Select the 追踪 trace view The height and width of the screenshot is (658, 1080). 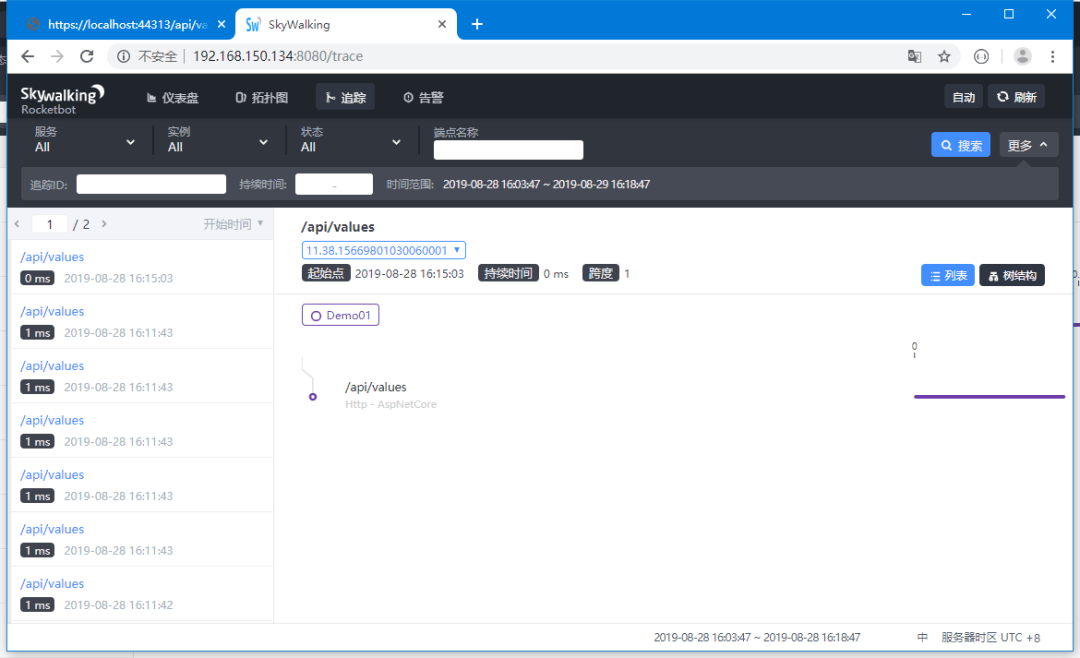[344, 96]
